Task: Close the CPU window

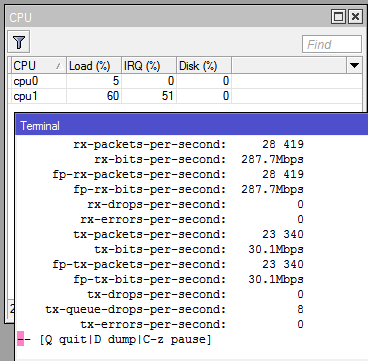Action: tap(355, 17)
